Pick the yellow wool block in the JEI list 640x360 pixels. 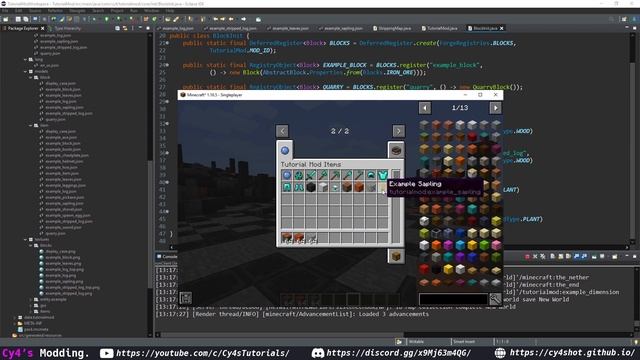click(x=472, y=245)
